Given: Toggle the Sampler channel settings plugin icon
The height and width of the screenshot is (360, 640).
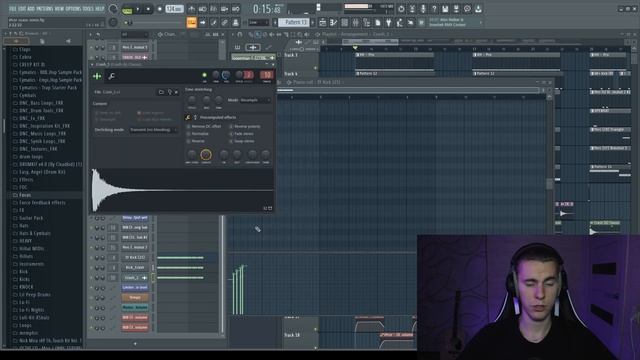Looking at the screenshot, I should click(x=97, y=76).
